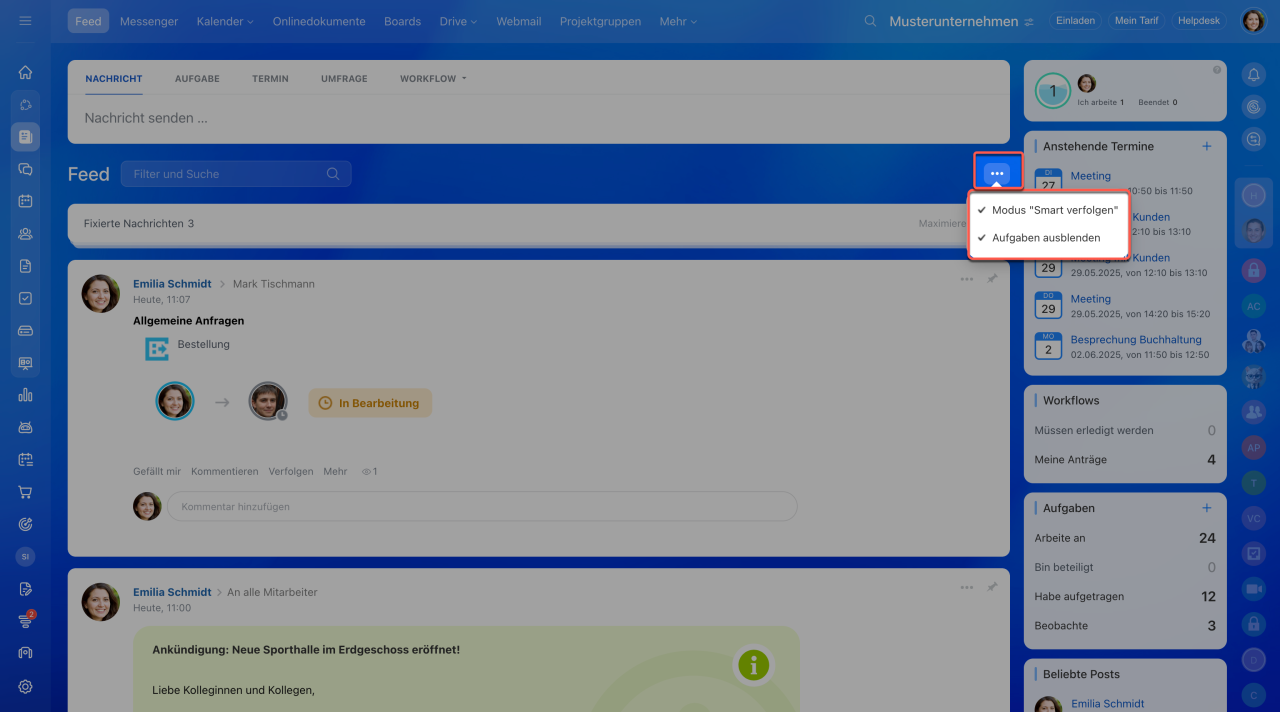The width and height of the screenshot is (1280, 712).
Task: Click Gefällt mir on the Bestellung post
Action: [157, 471]
